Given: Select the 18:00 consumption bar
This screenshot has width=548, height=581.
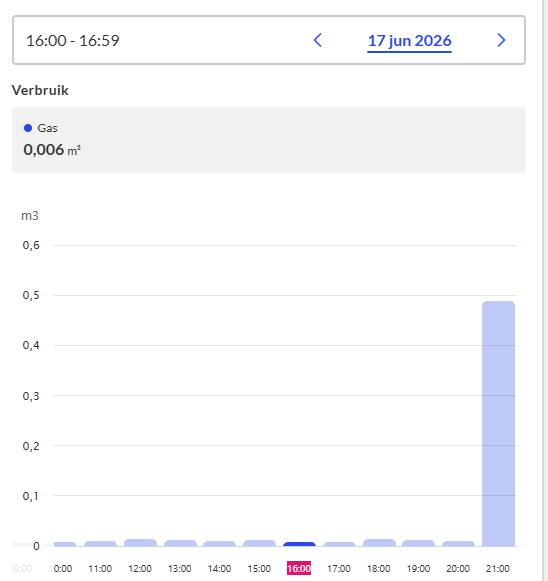Looking at the screenshot, I should (379, 543).
